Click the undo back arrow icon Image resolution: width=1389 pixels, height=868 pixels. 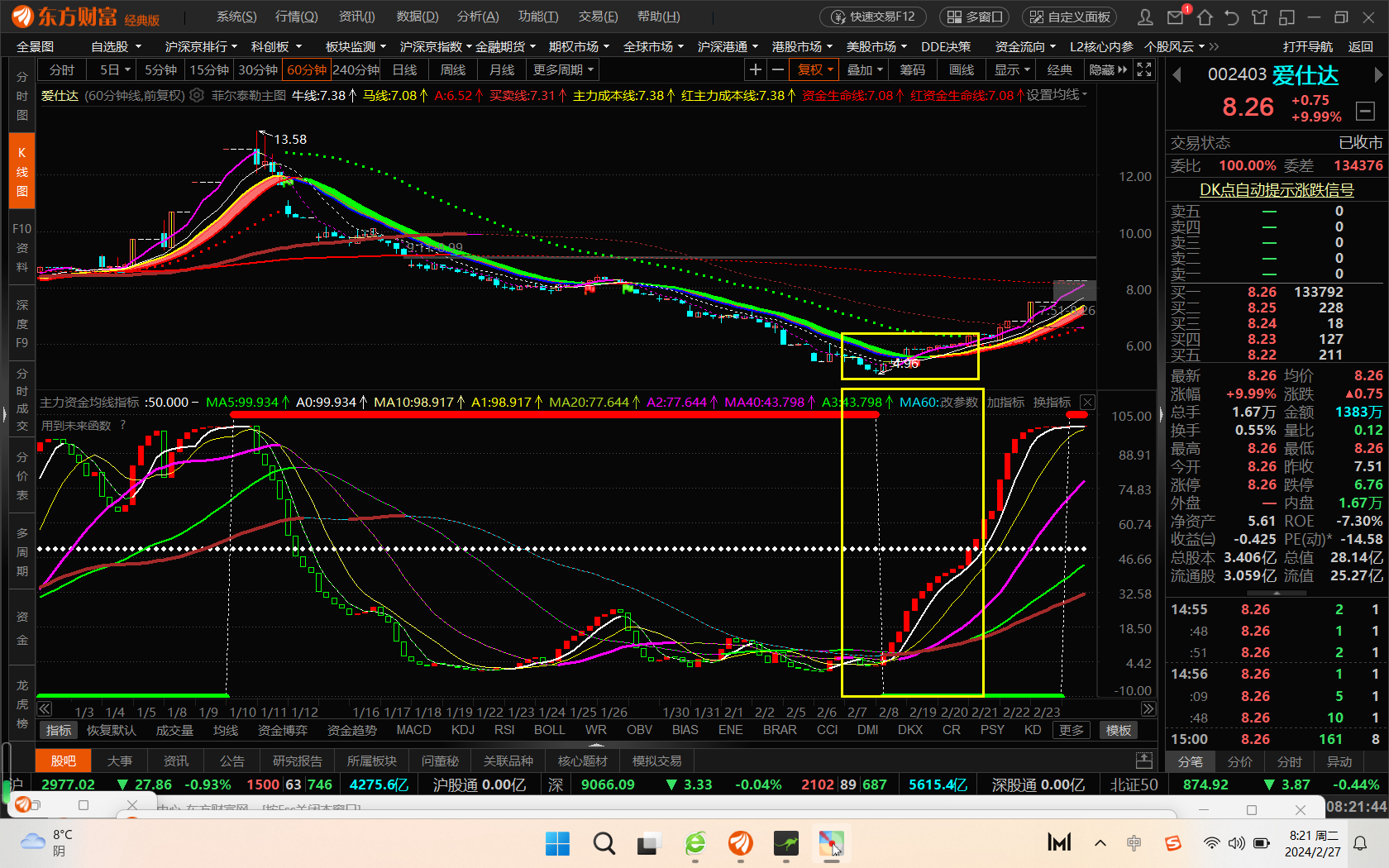click(x=1231, y=17)
